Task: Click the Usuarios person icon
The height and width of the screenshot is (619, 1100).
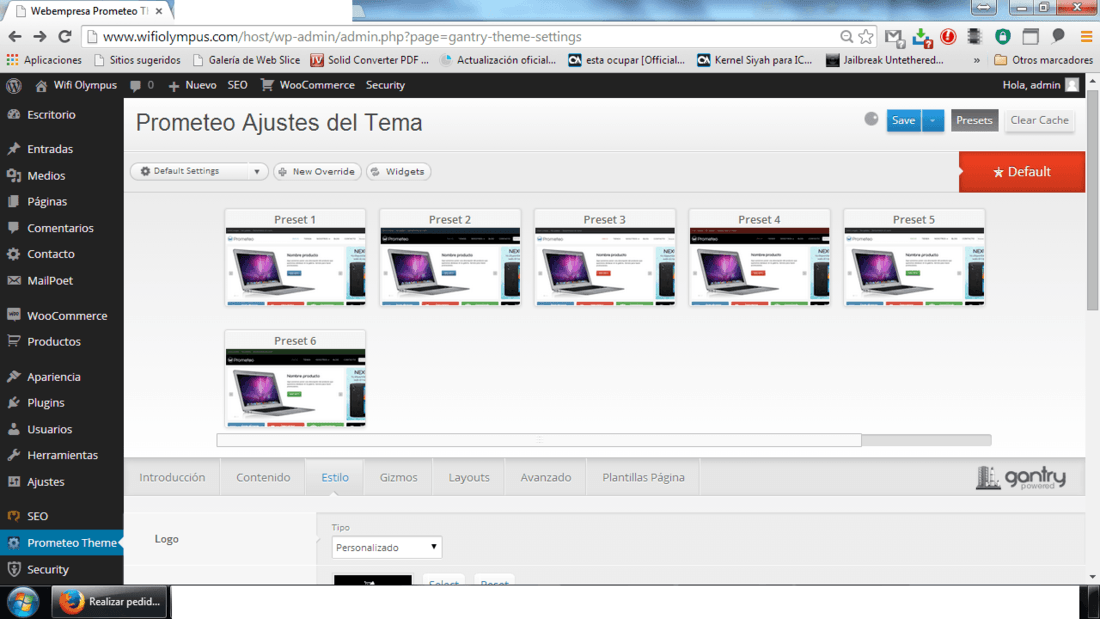Action: pos(13,429)
